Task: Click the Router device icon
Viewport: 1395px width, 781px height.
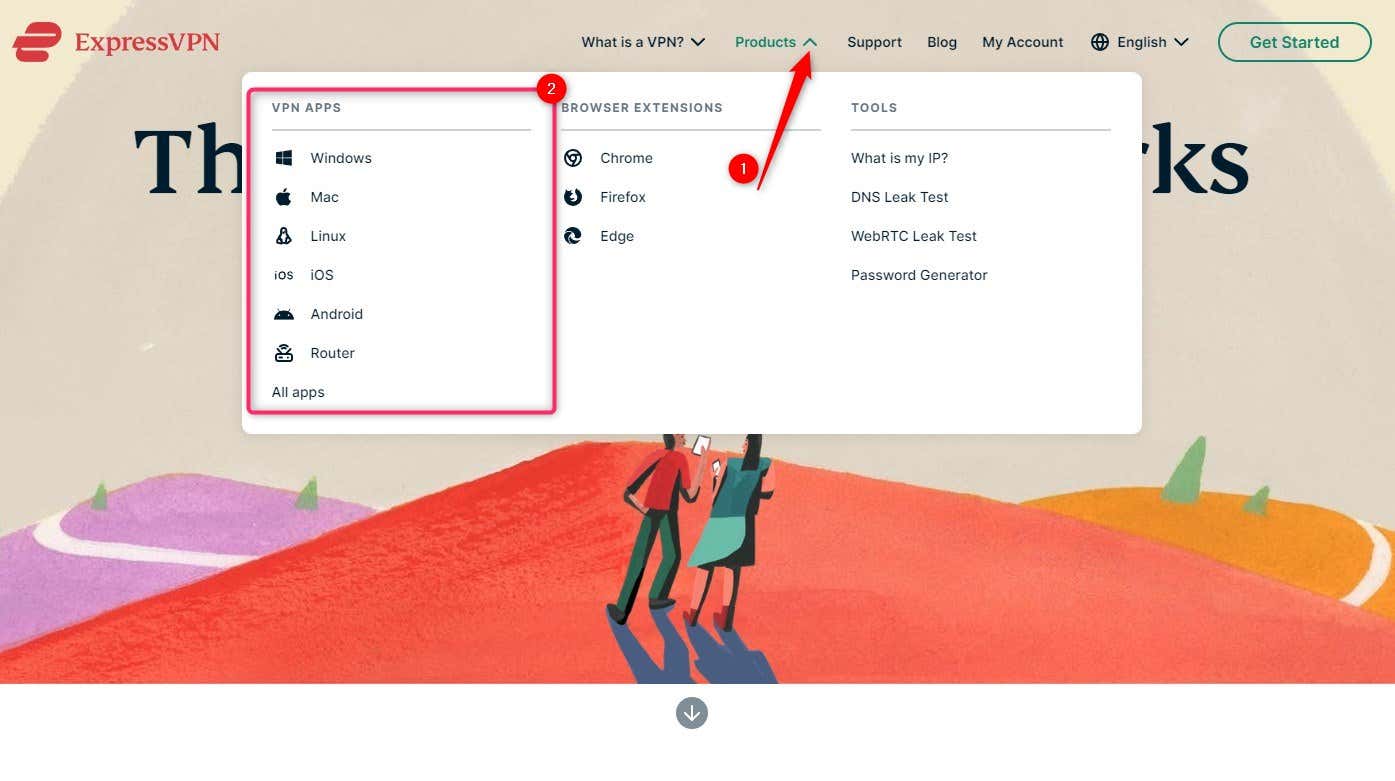Action: coord(284,353)
